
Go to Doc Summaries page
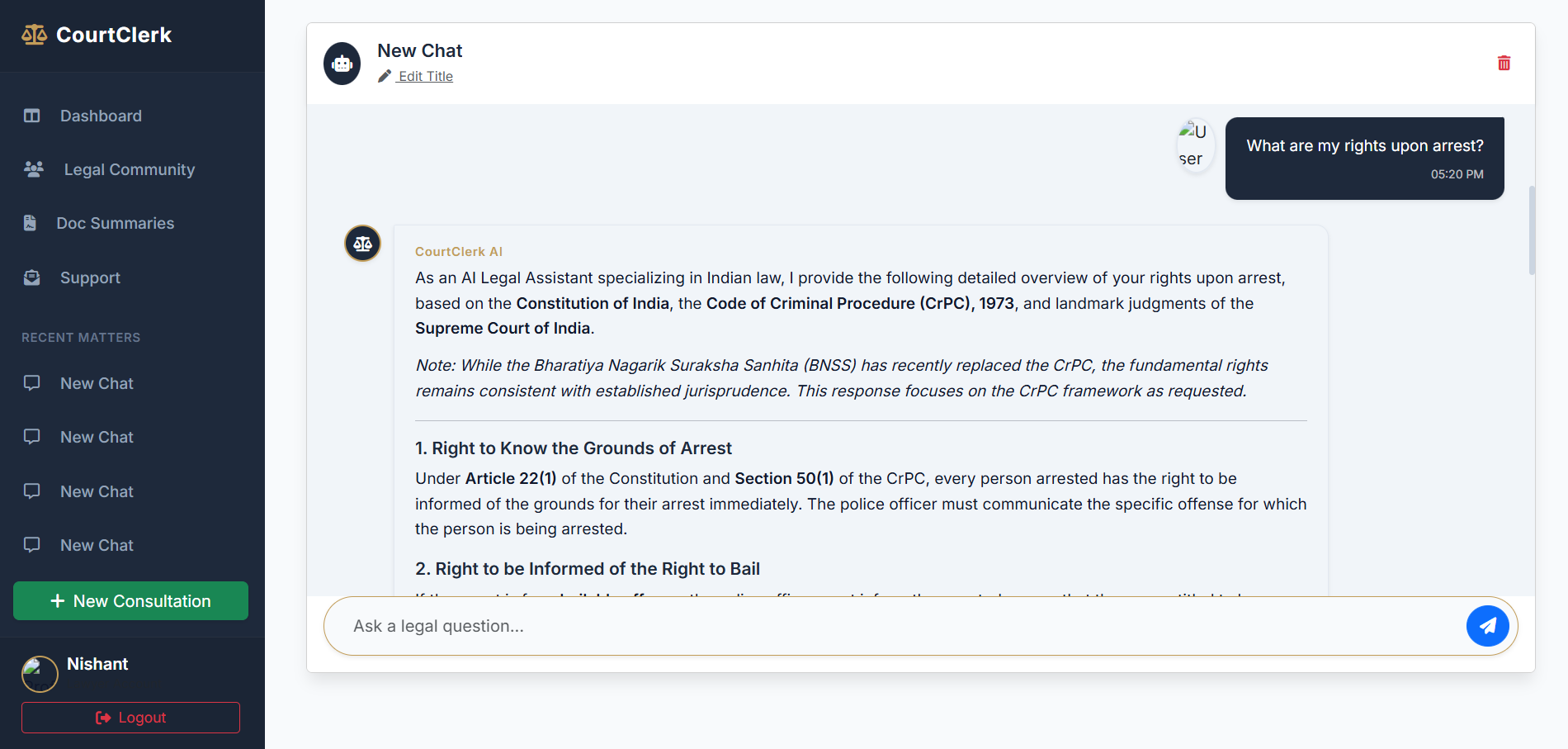(x=116, y=223)
